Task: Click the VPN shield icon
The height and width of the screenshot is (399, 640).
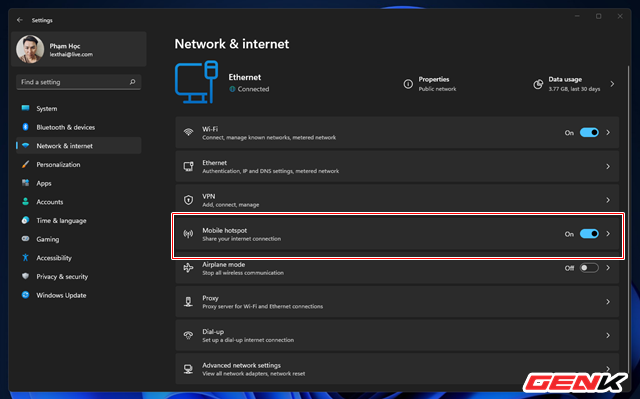Action: 188,200
